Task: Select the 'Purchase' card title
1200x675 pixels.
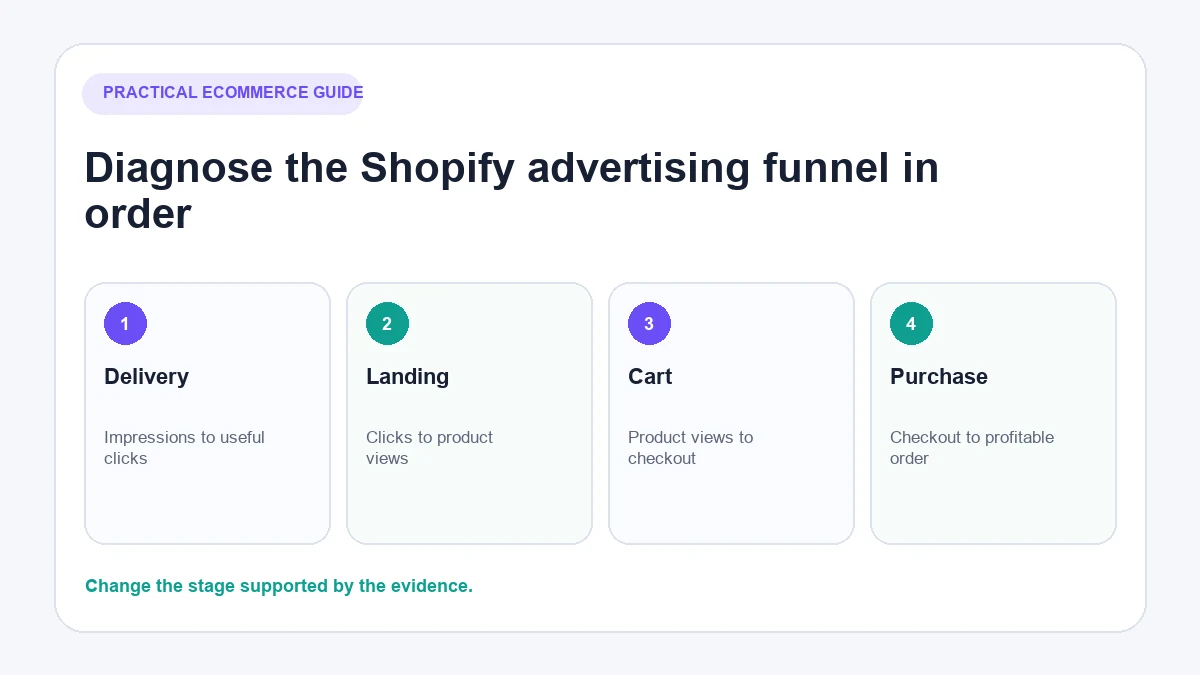Action: 939,377
